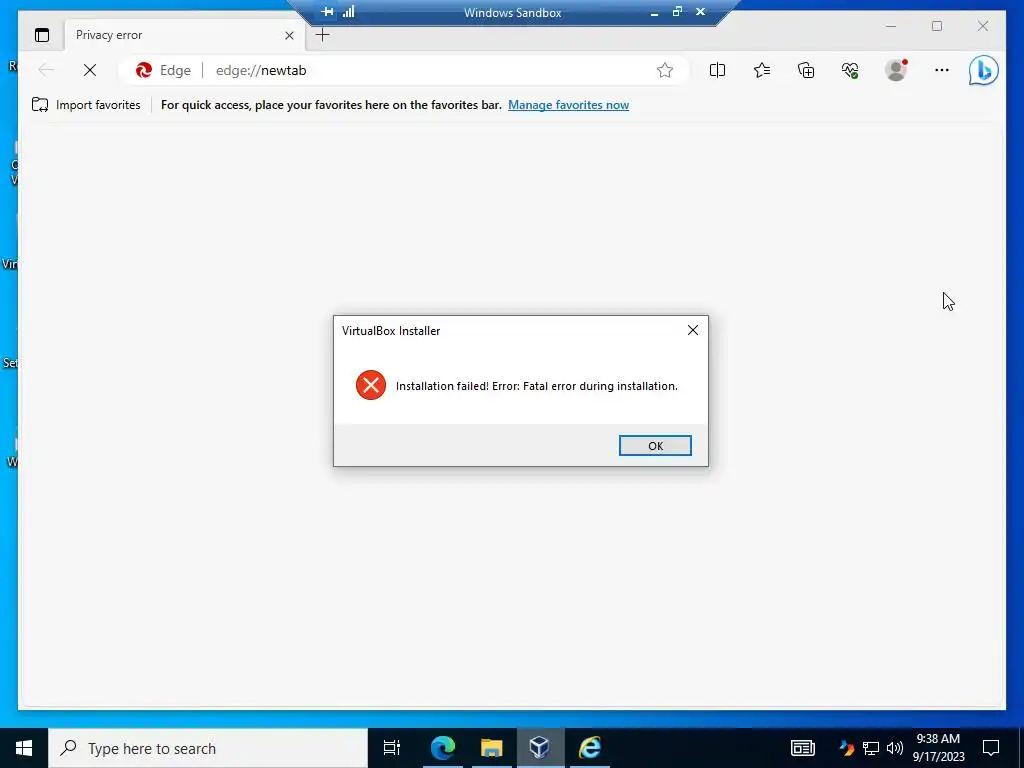Click the Windows Sandbox pin icon

point(327,12)
